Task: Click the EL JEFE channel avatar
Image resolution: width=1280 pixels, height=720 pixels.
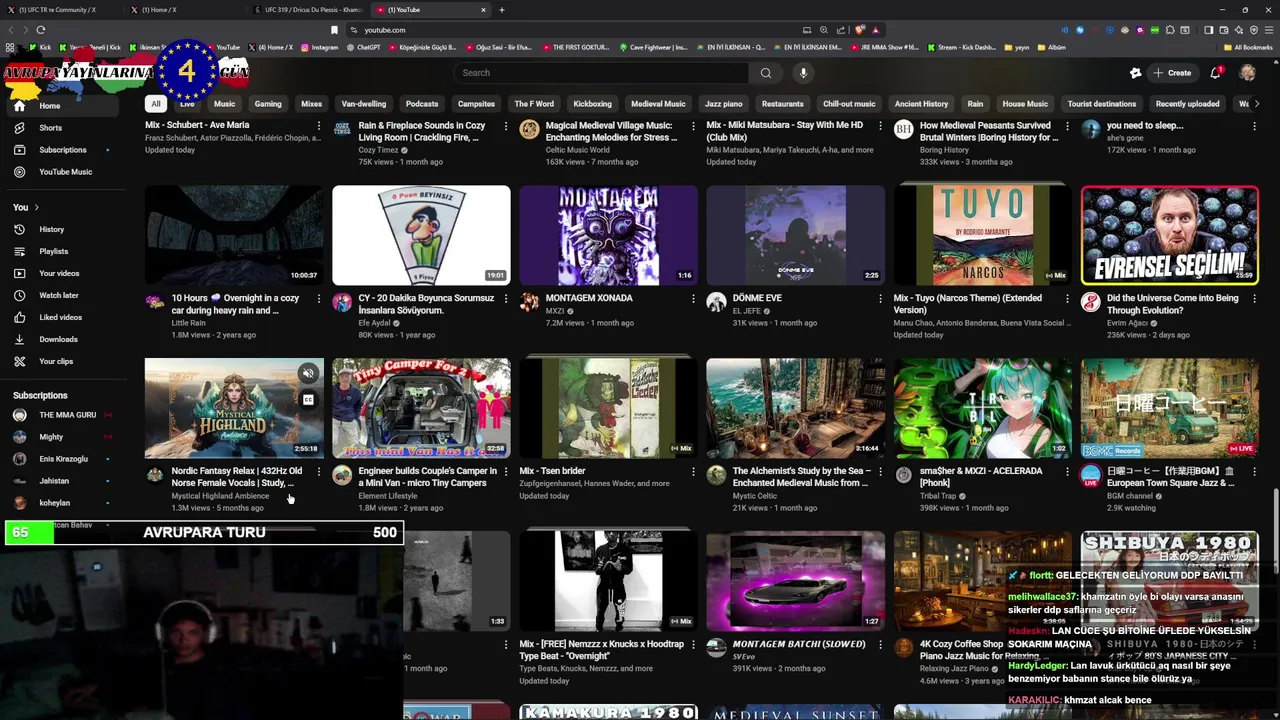Action: pyautogui.click(x=716, y=302)
